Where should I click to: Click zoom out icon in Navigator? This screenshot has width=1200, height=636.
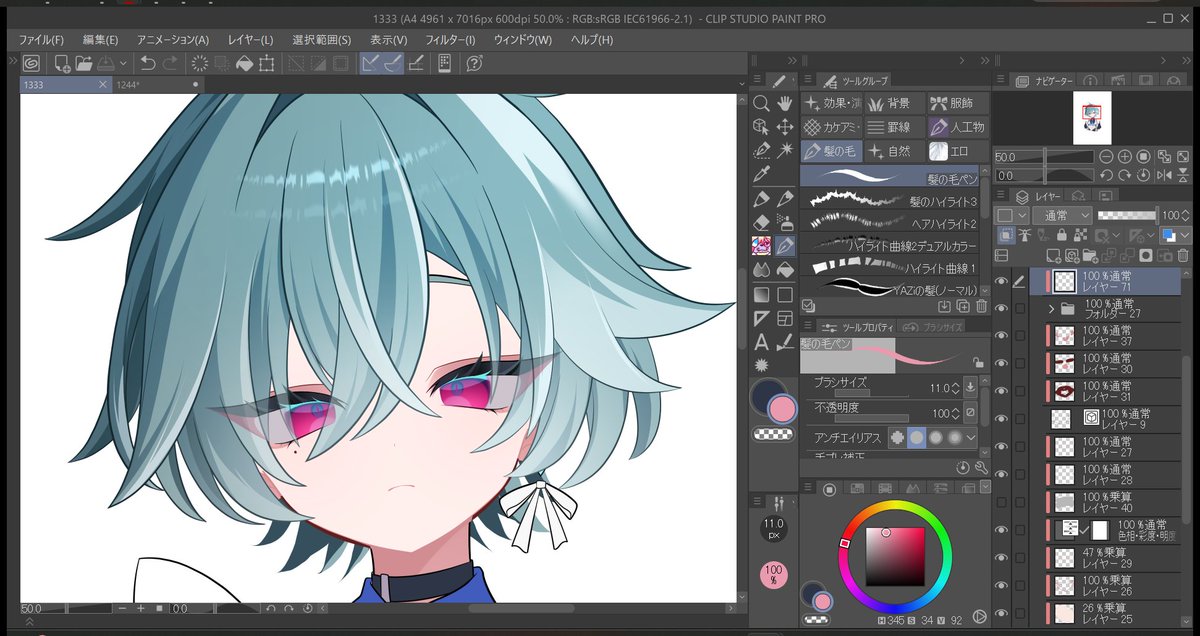(x=1106, y=157)
